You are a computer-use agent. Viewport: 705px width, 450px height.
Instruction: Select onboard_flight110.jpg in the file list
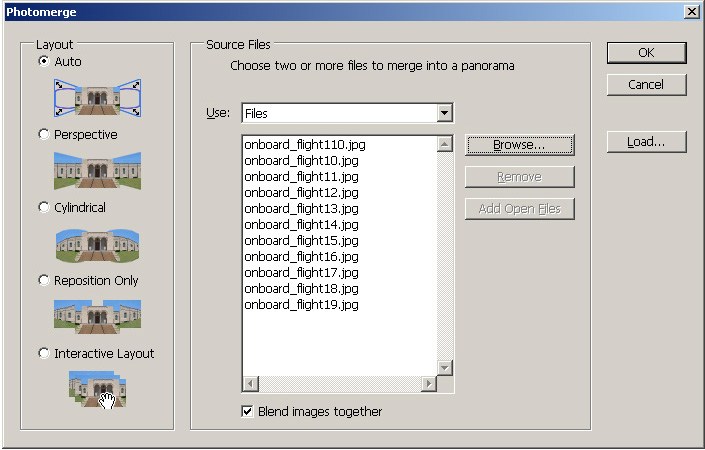pyautogui.click(x=304, y=145)
